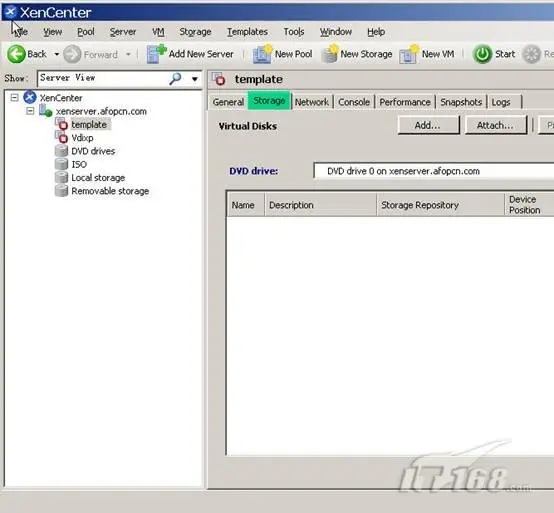Open the Templates menu
554x513 pixels.
(x=247, y=32)
